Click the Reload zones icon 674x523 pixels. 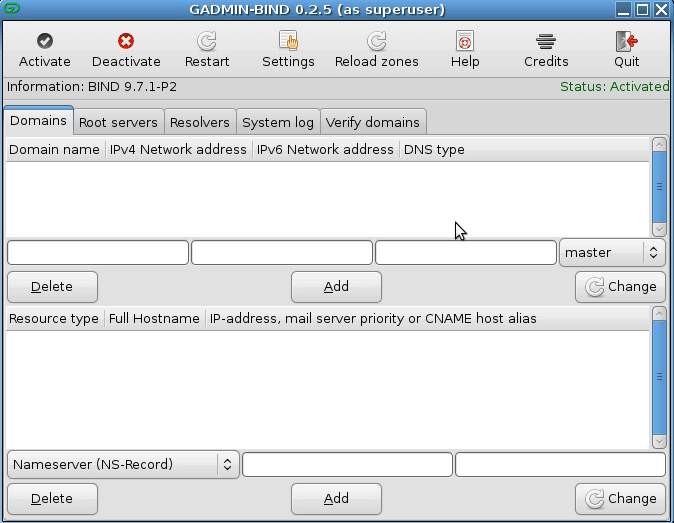pos(377,41)
